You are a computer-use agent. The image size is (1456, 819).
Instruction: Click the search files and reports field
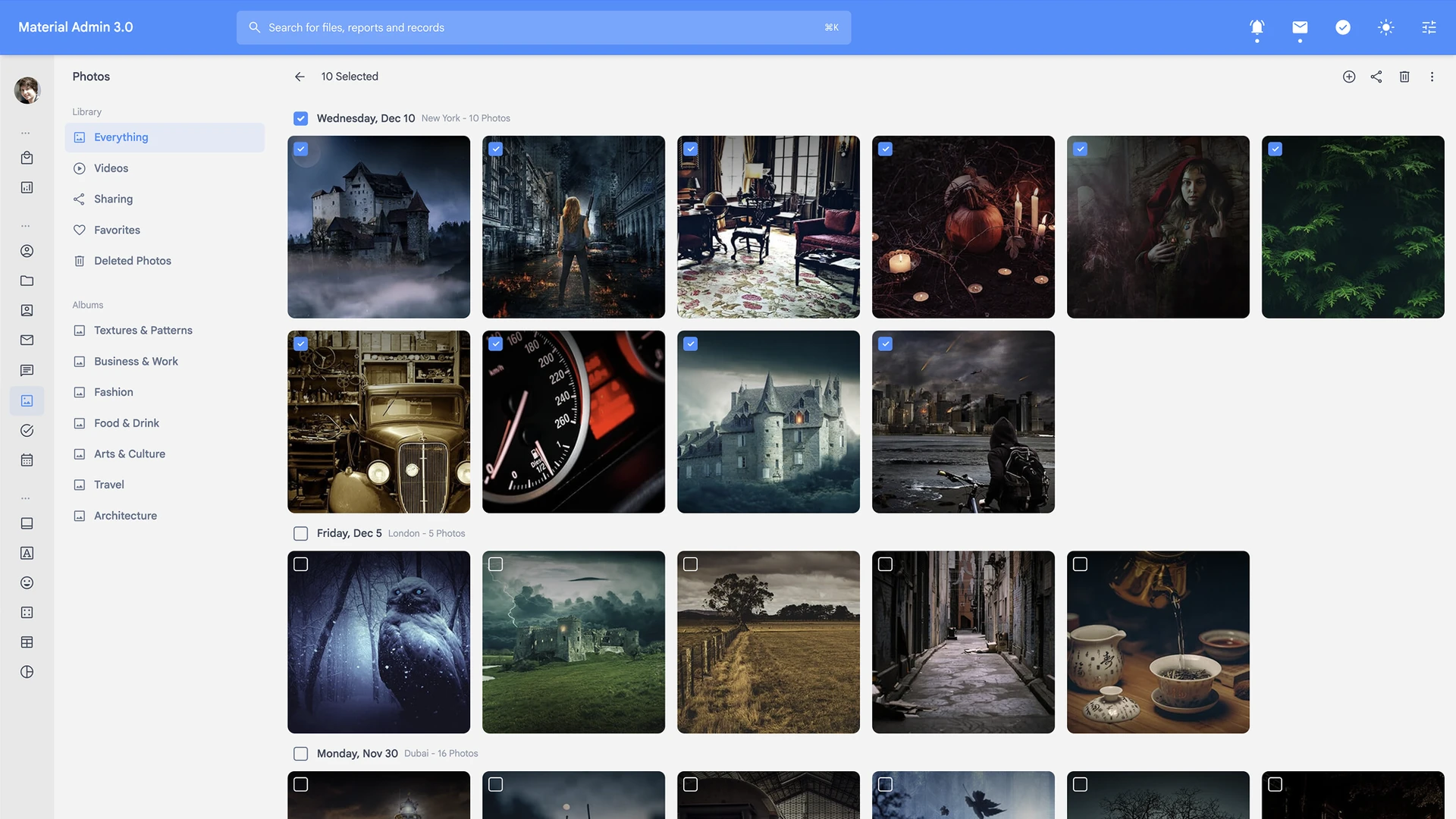(543, 27)
